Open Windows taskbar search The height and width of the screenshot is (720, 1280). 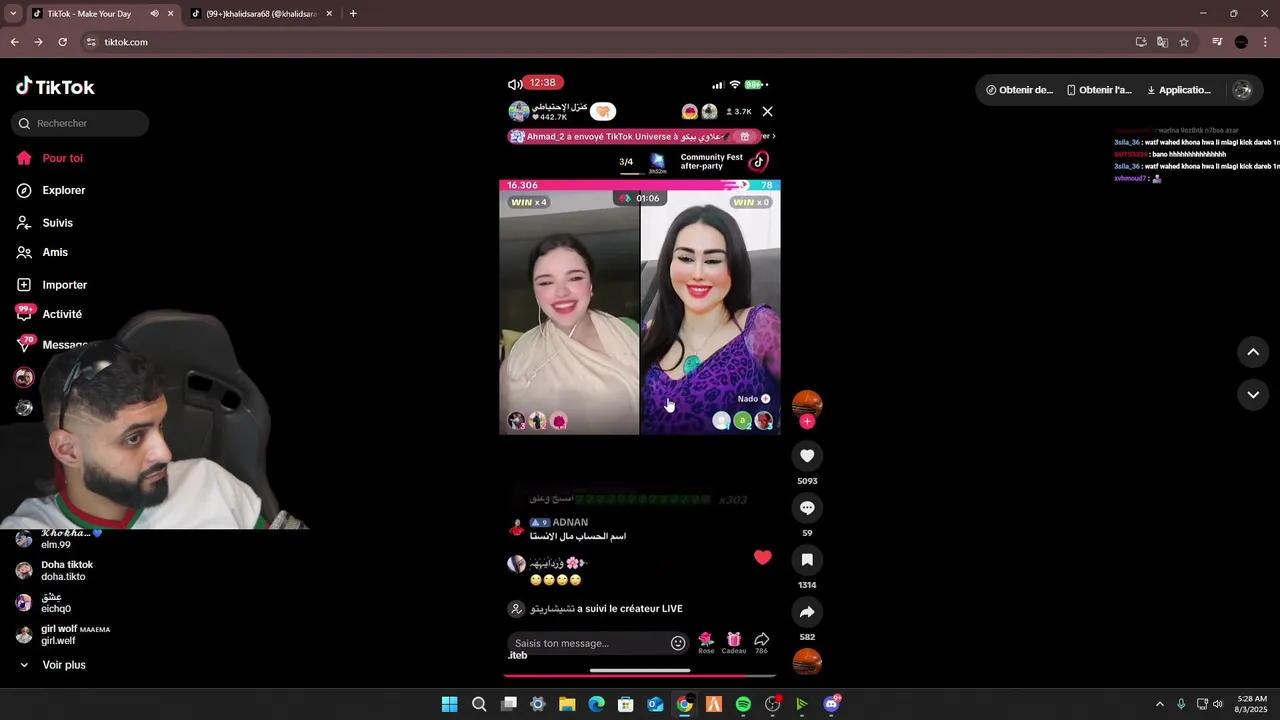(x=479, y=704)
